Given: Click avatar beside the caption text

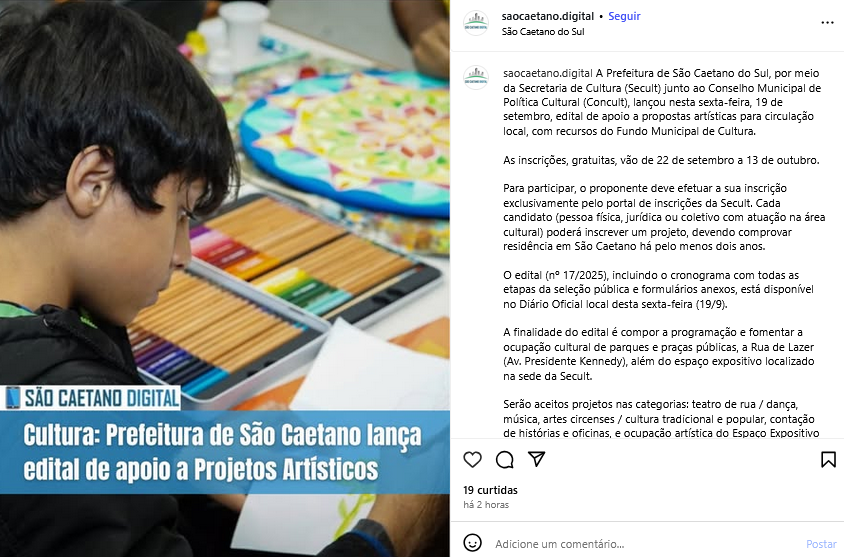Looking at the screenshot, I should [x=476, y=77].
